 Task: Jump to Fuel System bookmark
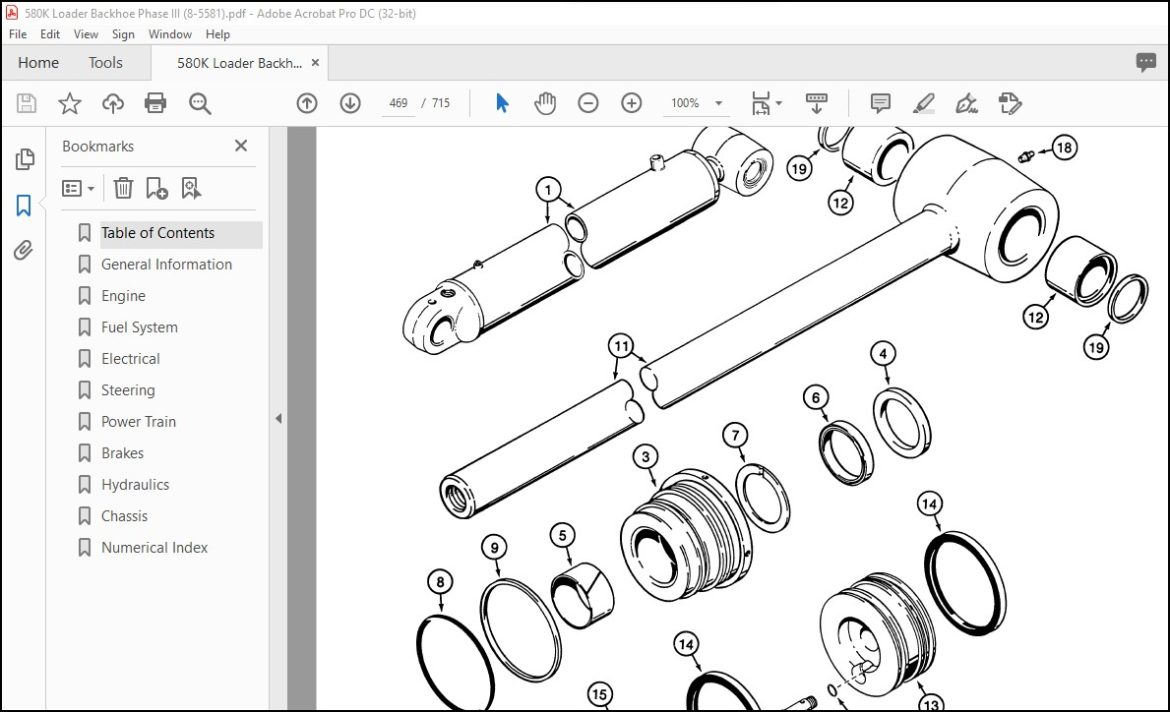click(x=140, y=327)
